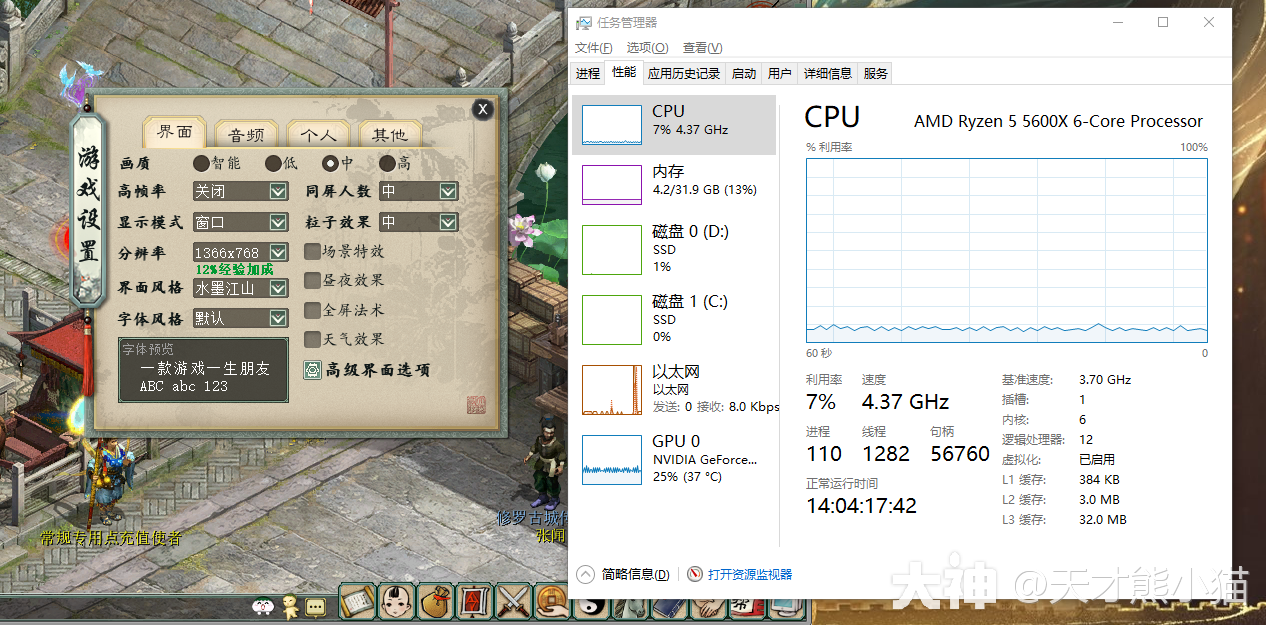Viewport: 1266px width, 625px height.
Task: Click 打开资源监视器 link
Action: point(749,574)
